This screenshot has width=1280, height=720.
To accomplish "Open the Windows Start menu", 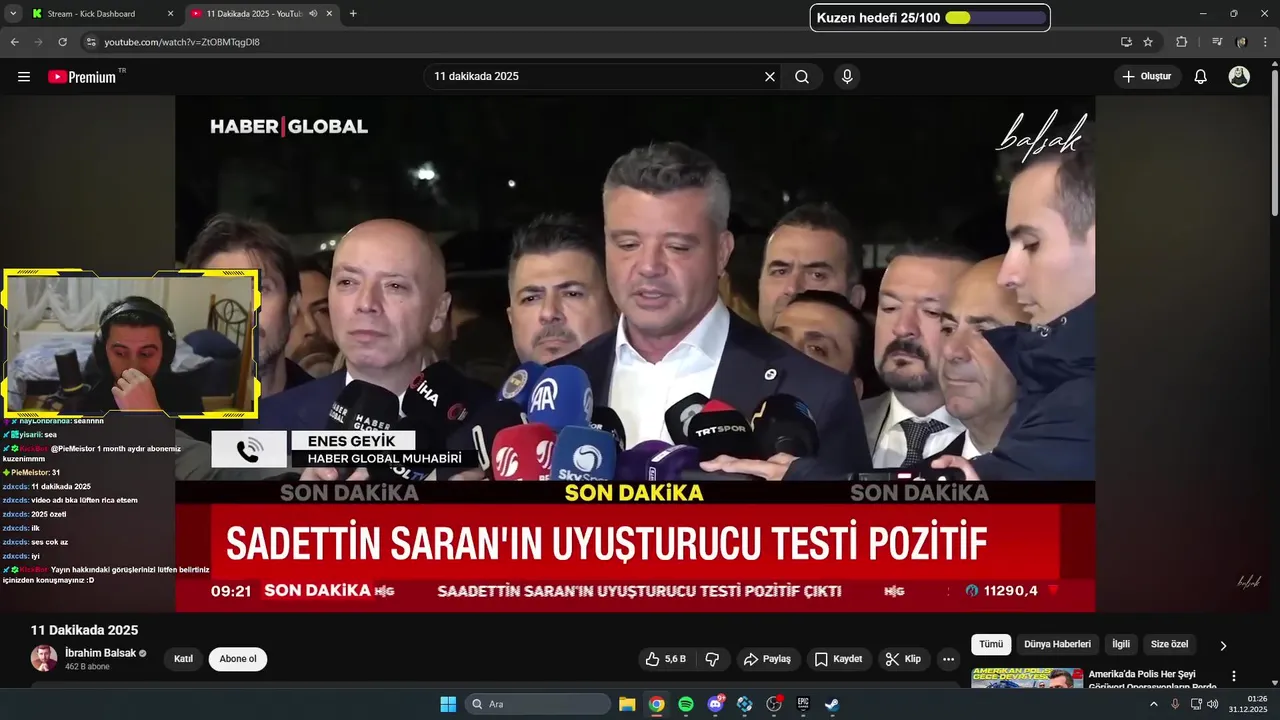I will coord(448,704).
